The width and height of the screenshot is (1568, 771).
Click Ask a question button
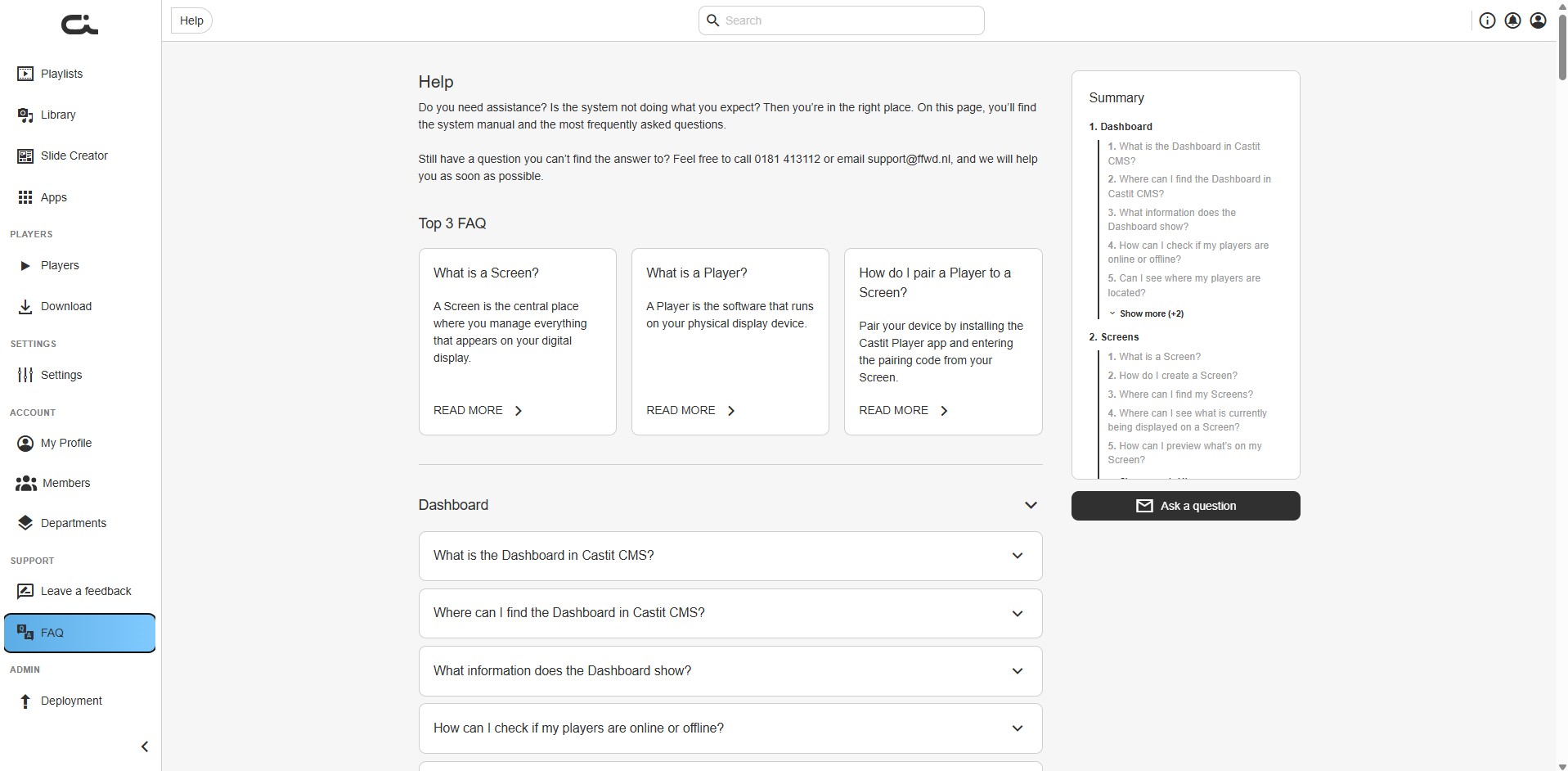tap(1185, 506)
